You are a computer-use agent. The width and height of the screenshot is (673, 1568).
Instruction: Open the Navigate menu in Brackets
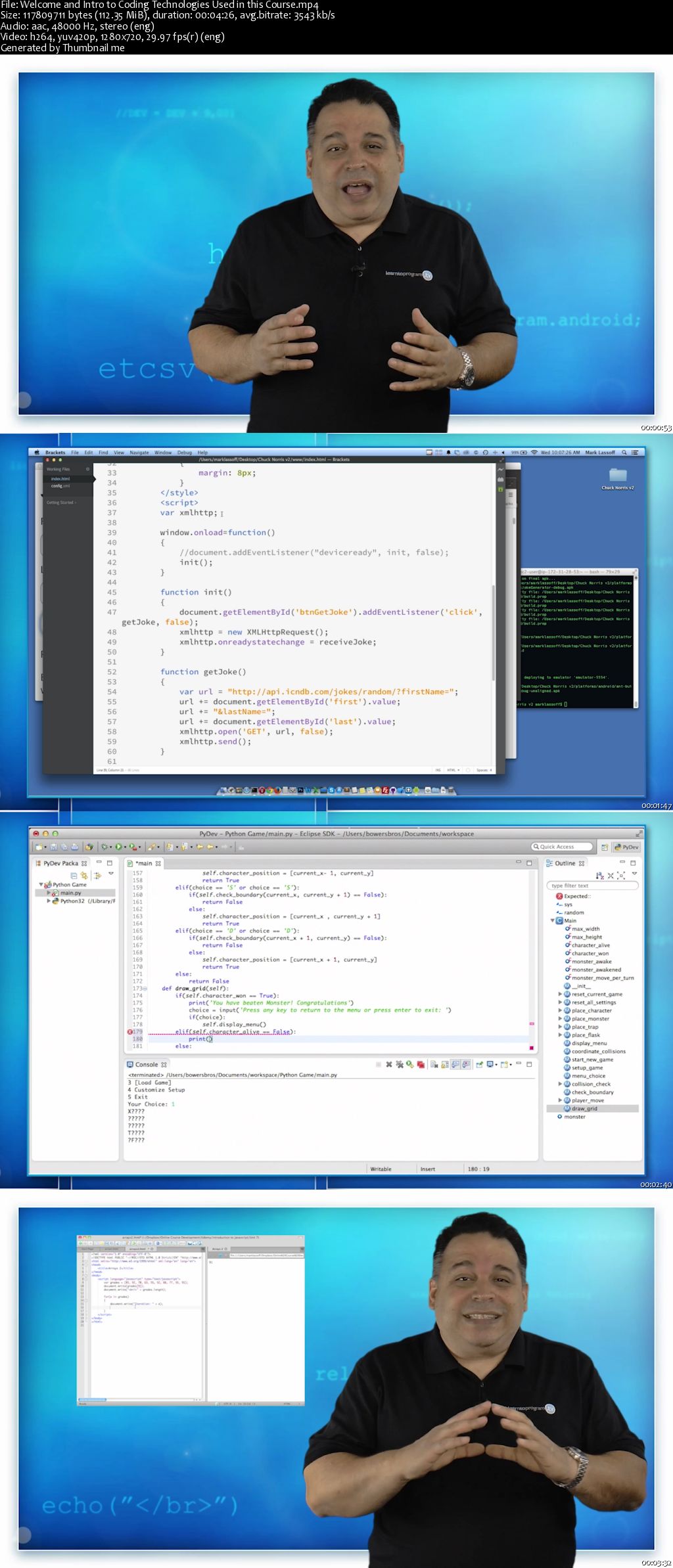pos(139,453)
